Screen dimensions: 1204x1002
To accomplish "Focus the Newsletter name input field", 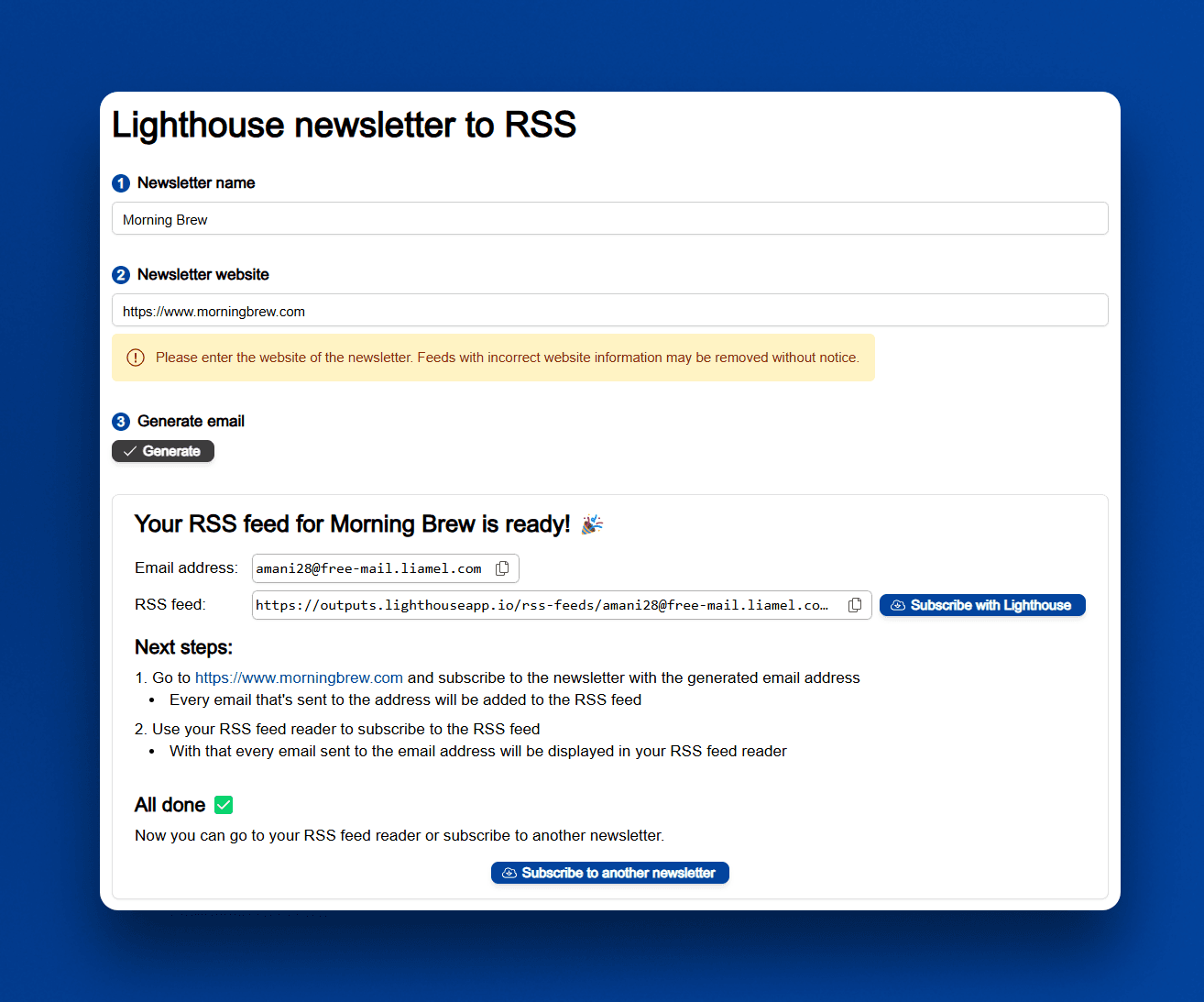I will (609, 219).
